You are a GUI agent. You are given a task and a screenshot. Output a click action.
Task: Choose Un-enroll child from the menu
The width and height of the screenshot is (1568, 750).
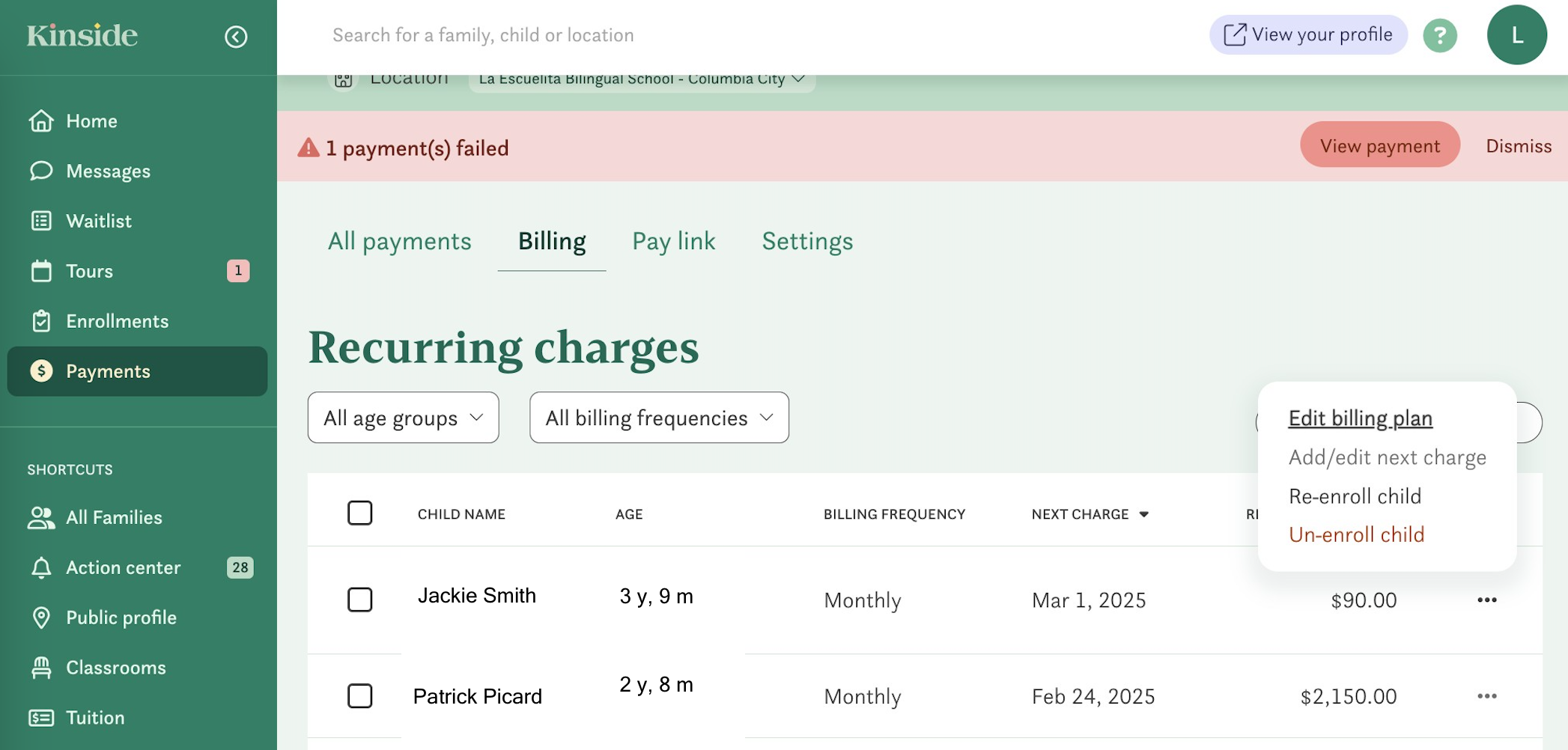coord(1356,534)
